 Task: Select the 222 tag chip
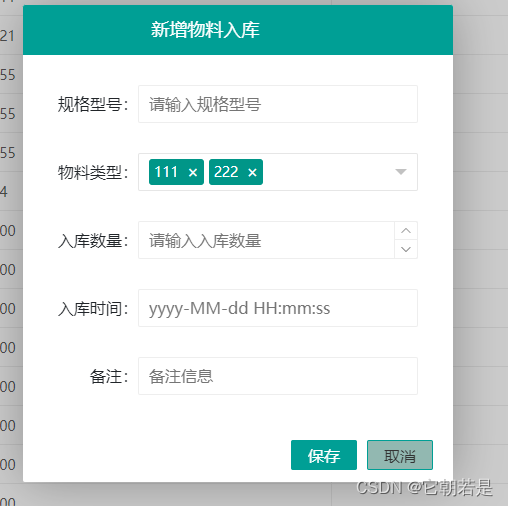[236, 172]
